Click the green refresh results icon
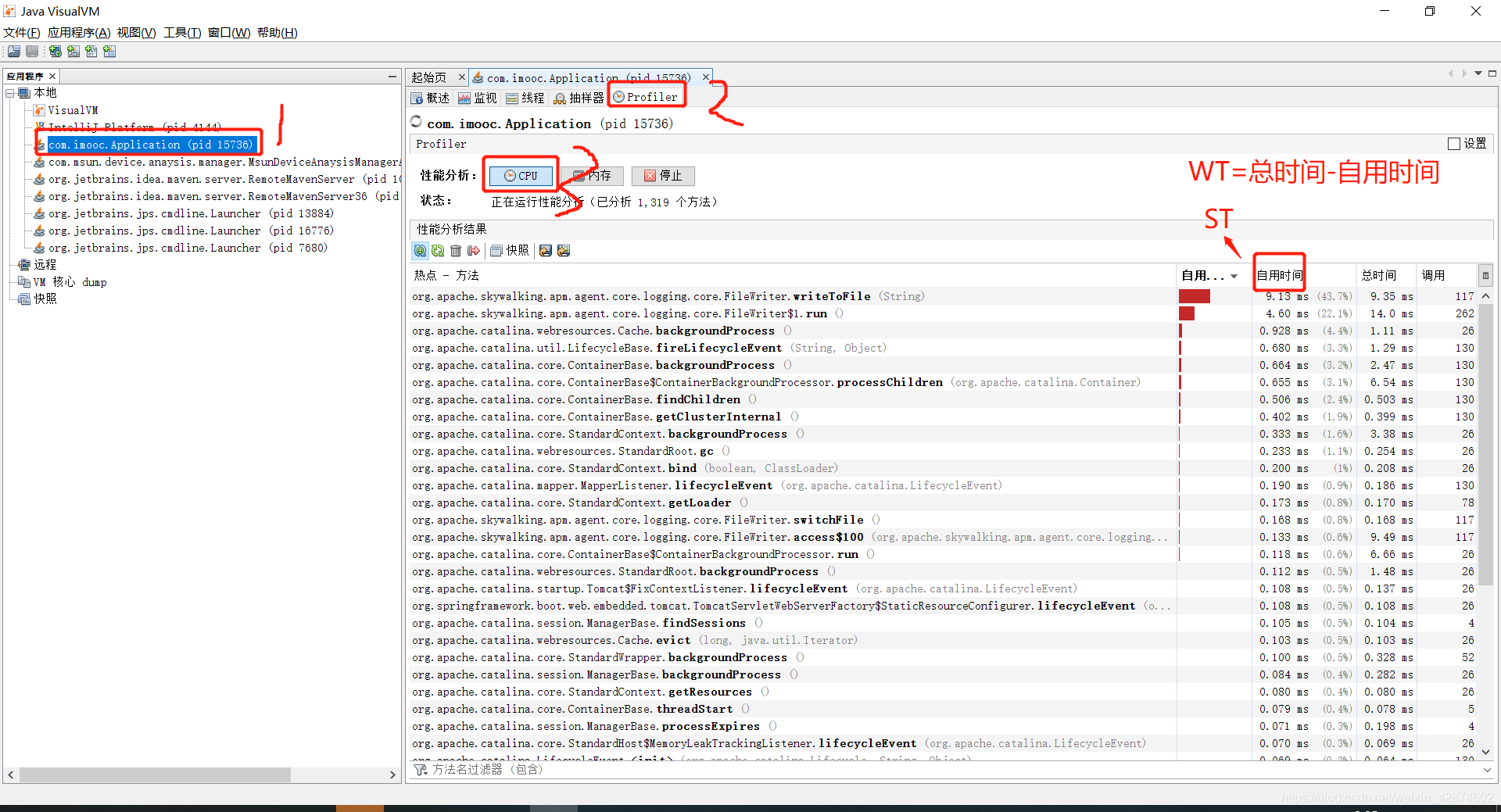The width and height of the screenshot is (1501, 812). [438, 251]
